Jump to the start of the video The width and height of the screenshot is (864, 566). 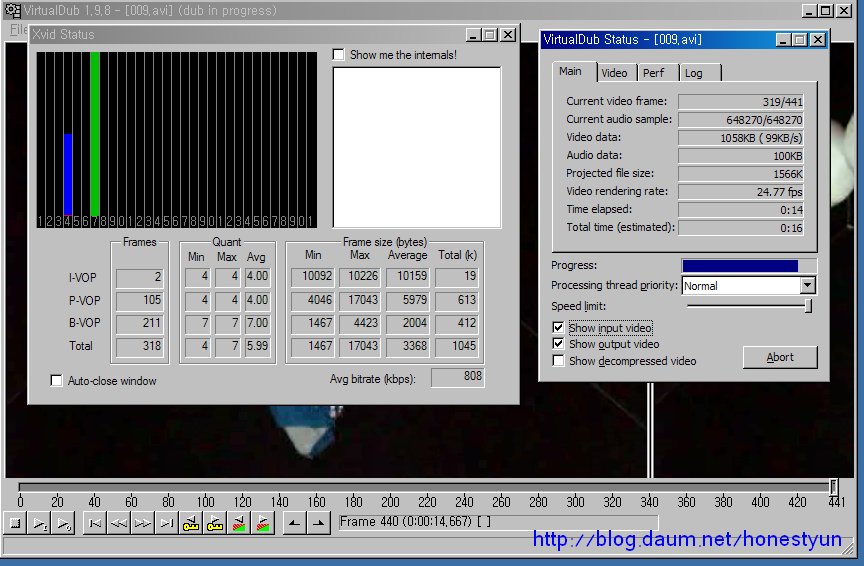pos(95,523)
